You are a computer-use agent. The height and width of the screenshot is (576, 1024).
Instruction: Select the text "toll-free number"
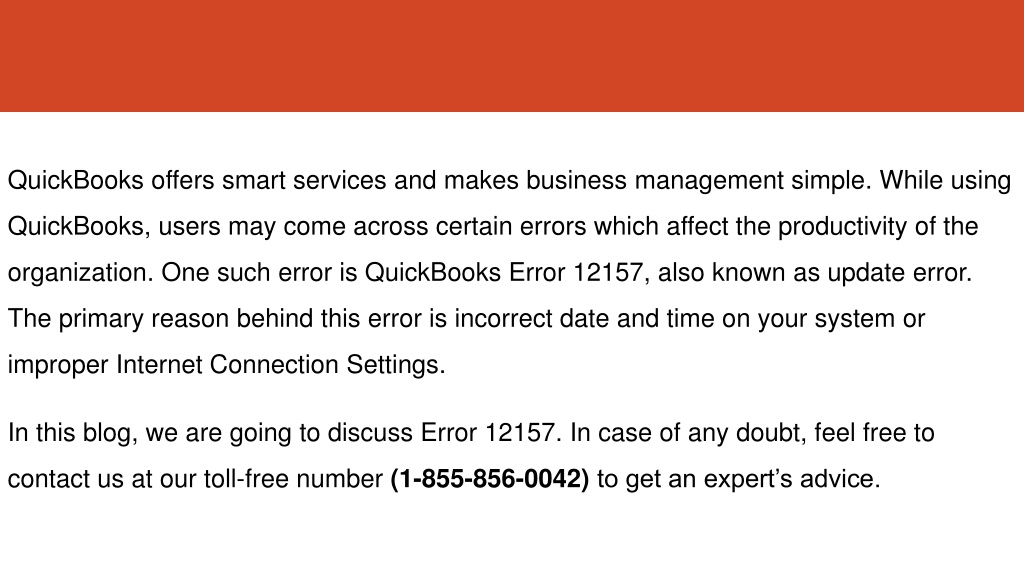[293, 479]
